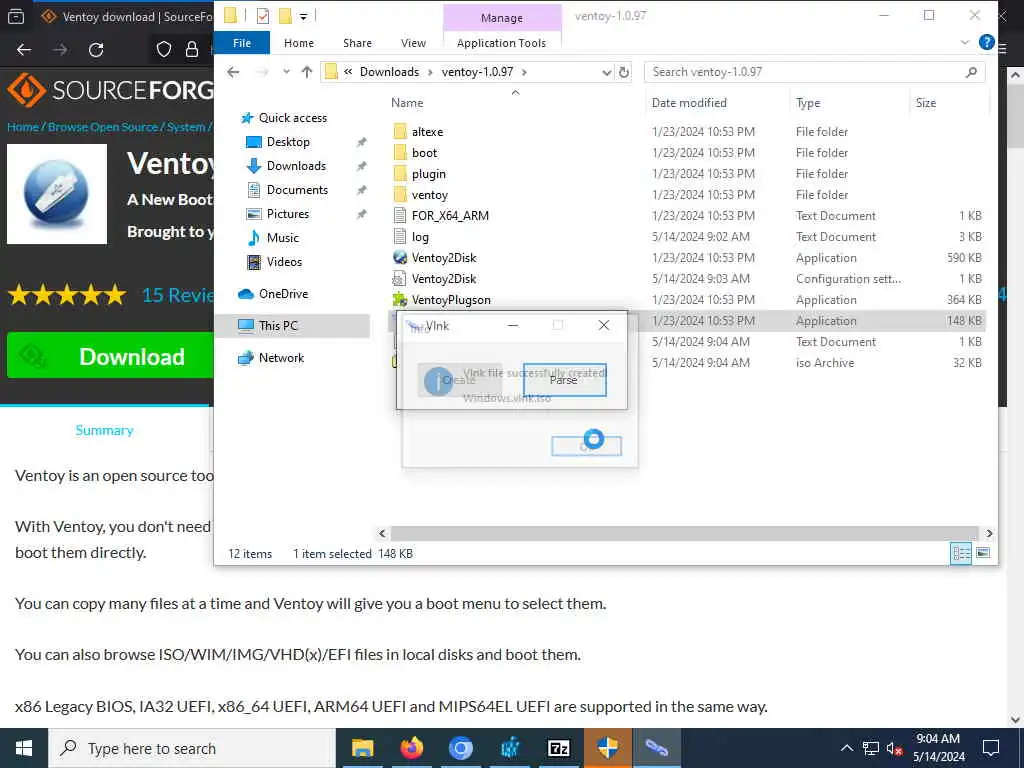The width and height of the screenshot is (1024, 768).
Task: Click the right arrow of the horizontal scrollbar
Action: [x=989, y=534]
